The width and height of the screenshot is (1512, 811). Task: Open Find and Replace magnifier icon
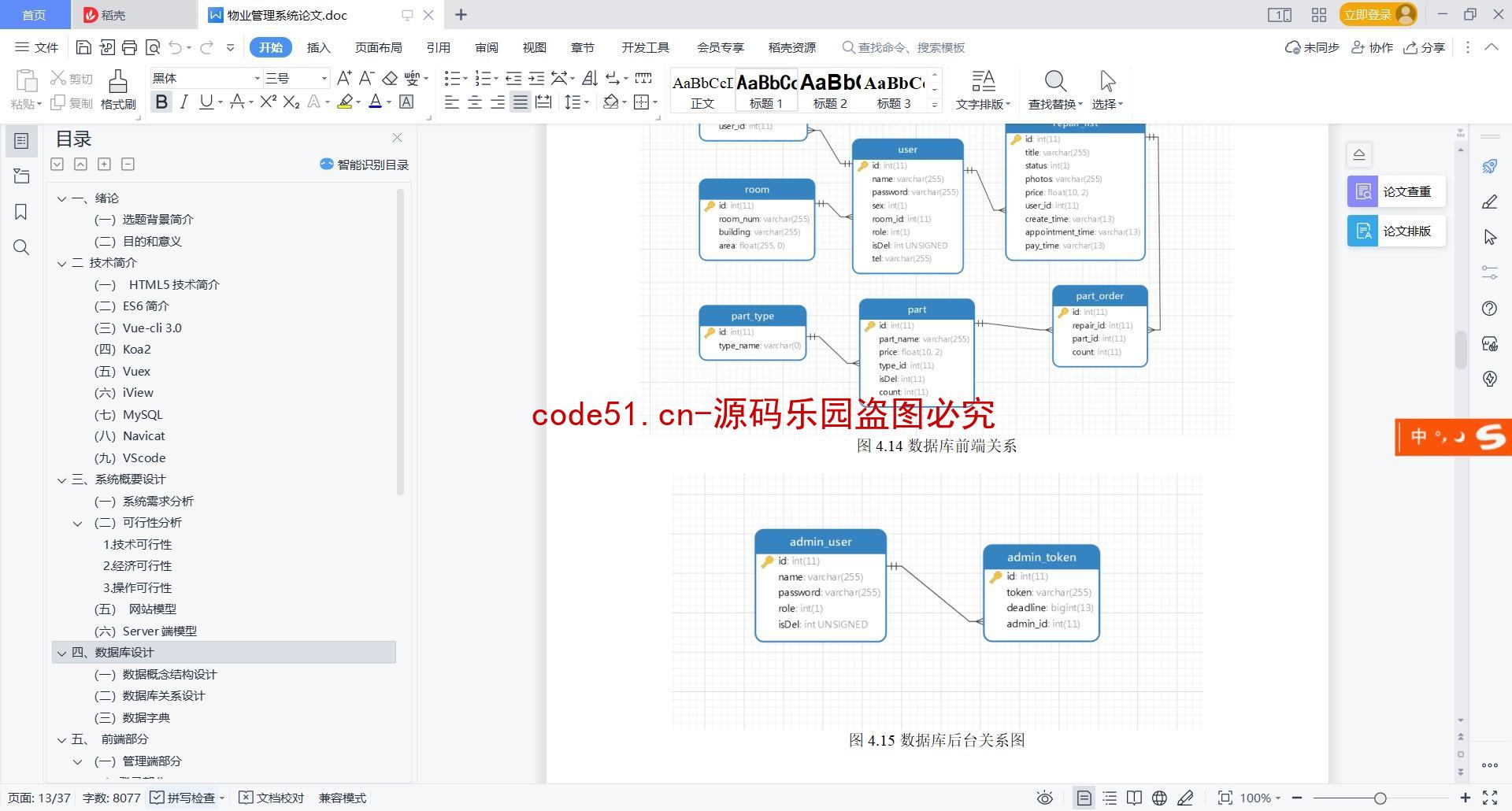[x=1055, y=81]
